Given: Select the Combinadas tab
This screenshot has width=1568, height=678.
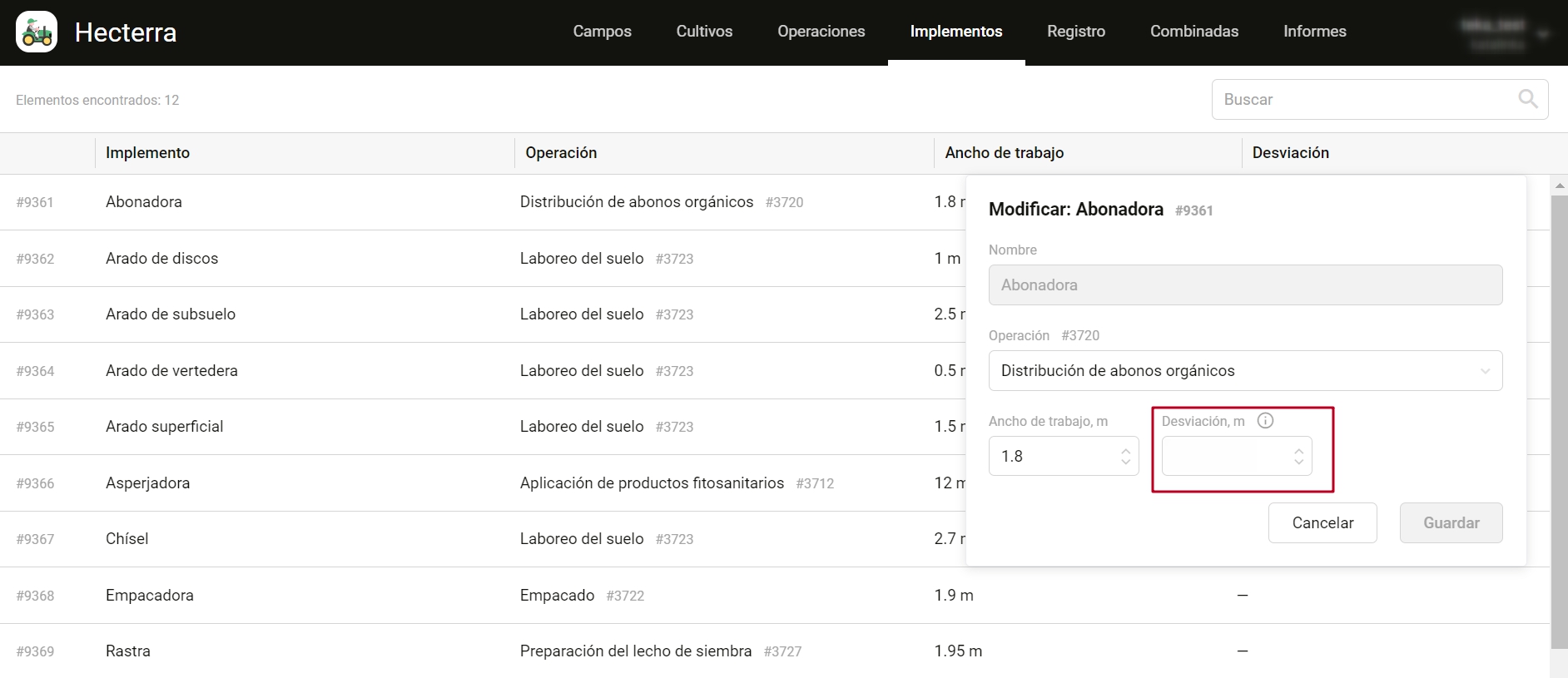Looking at the screenshot, I should click(1193, 32).
